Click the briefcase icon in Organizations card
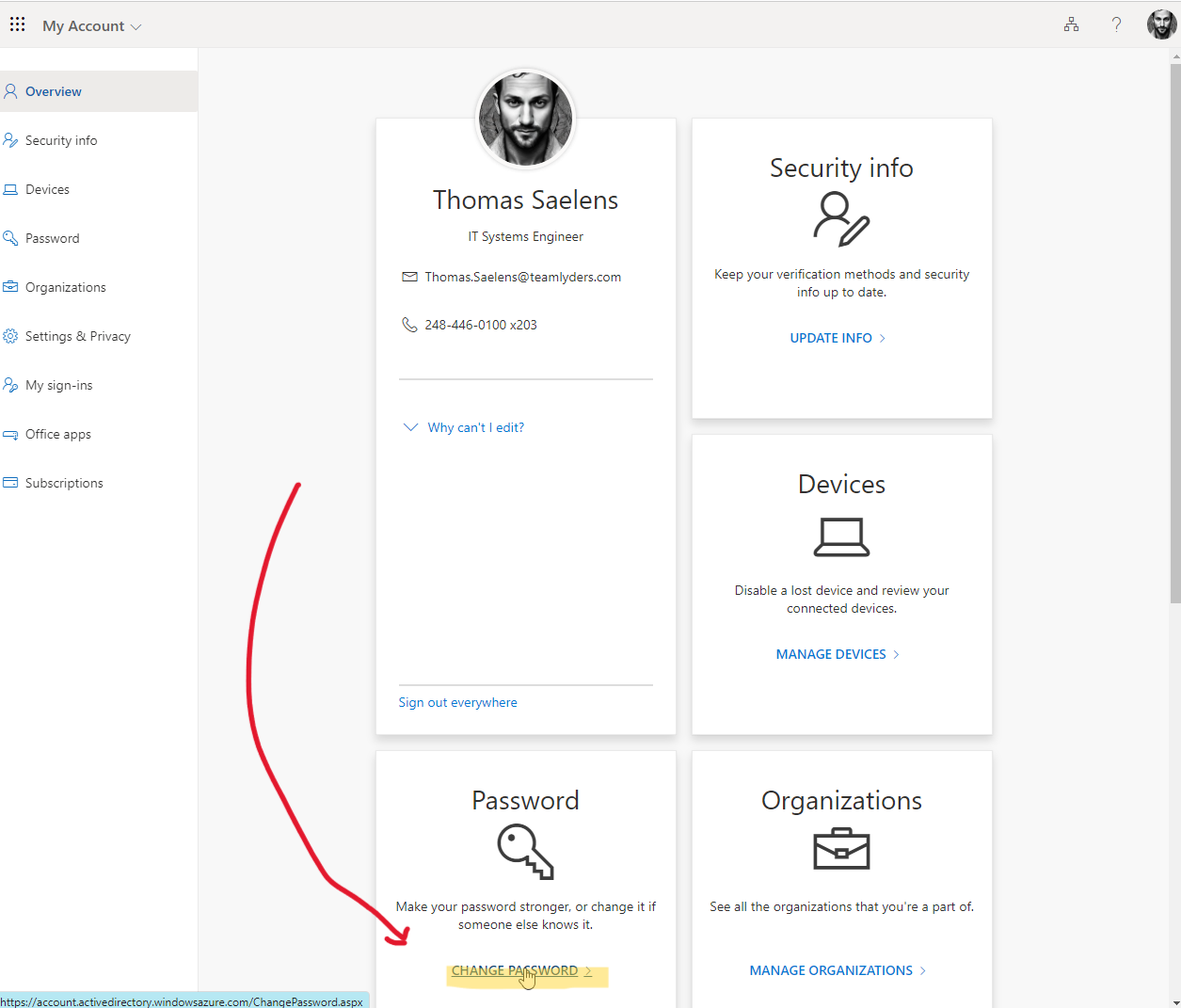 841,848
